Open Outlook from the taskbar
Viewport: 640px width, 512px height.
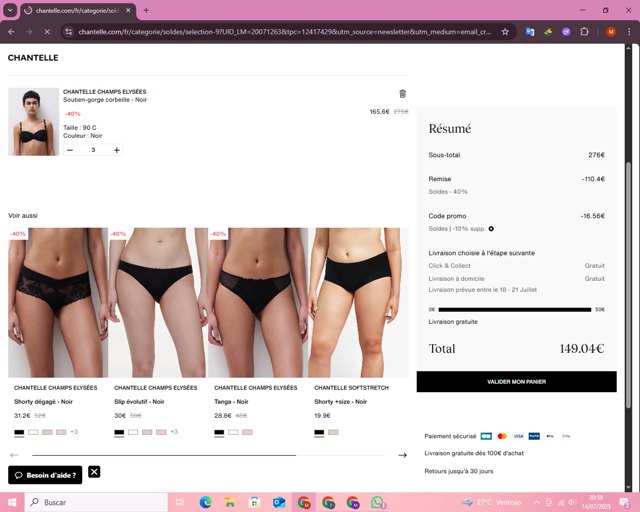coord(279,502)
